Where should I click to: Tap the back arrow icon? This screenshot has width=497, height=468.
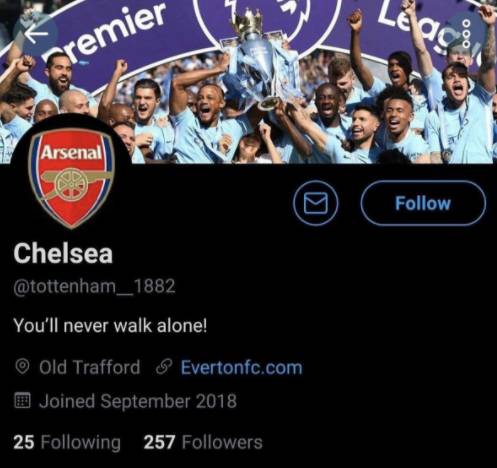click(36, 33)
